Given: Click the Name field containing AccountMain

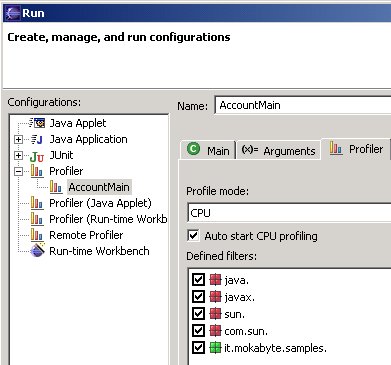Looking at the screenshot, I should click(303, 105).
